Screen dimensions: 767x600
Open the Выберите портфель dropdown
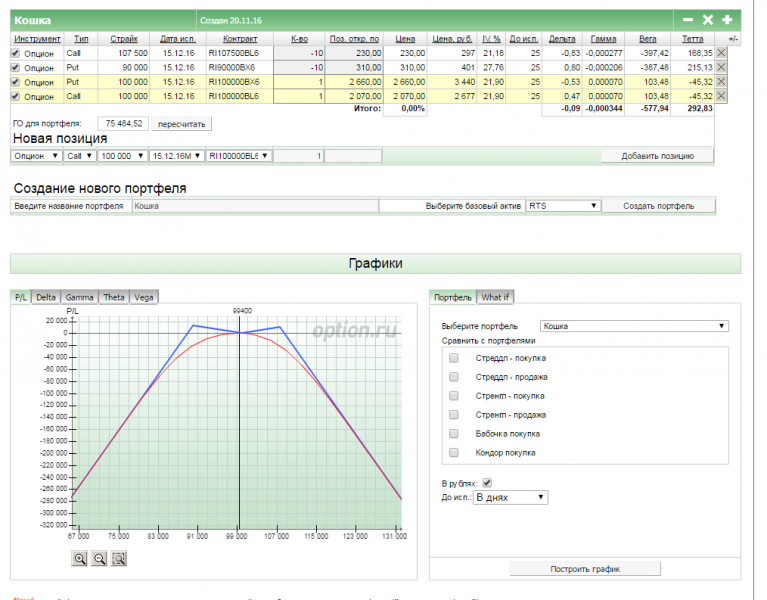(633, 326)
